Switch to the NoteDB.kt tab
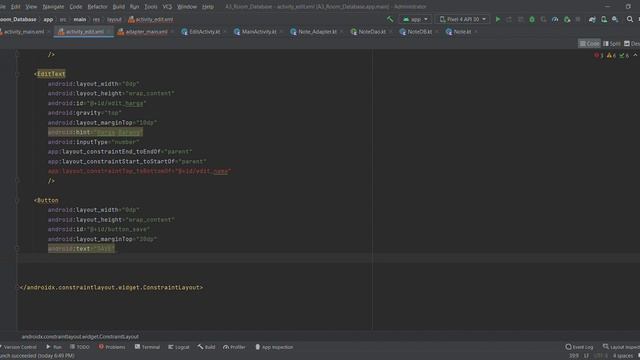Screen dimensions: 640x360 (420, 32)
